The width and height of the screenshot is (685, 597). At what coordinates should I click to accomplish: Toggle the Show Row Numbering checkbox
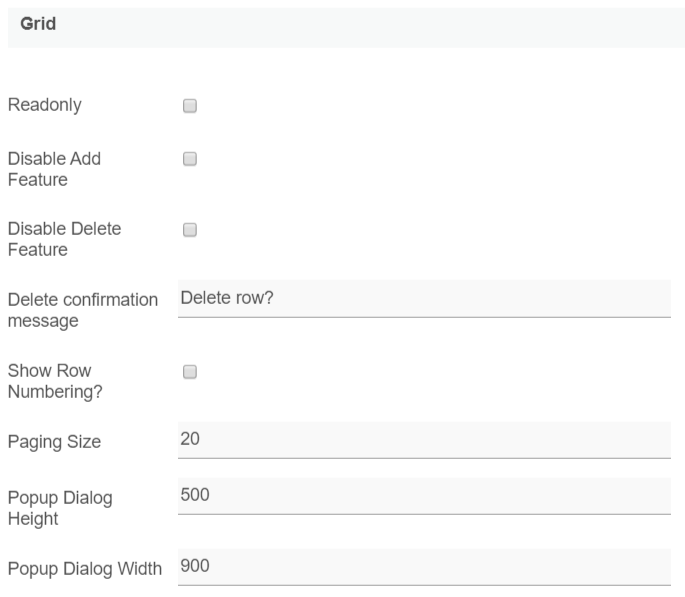(x=190, y=371)
